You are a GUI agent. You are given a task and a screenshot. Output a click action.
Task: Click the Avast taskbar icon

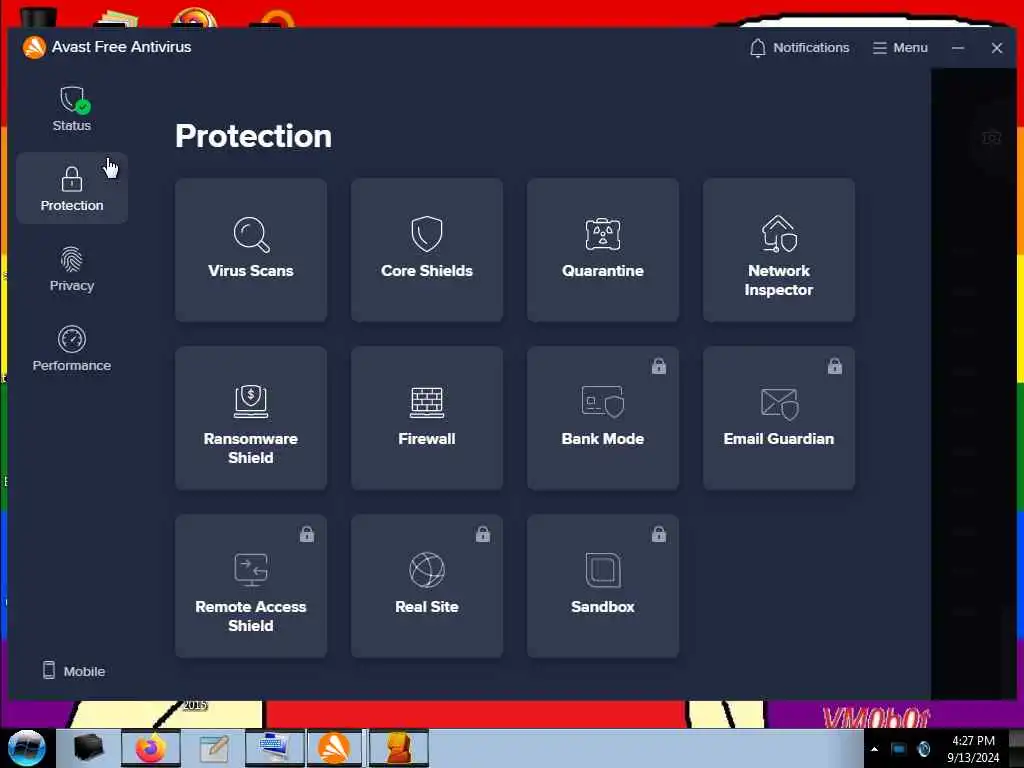(334, 748)
